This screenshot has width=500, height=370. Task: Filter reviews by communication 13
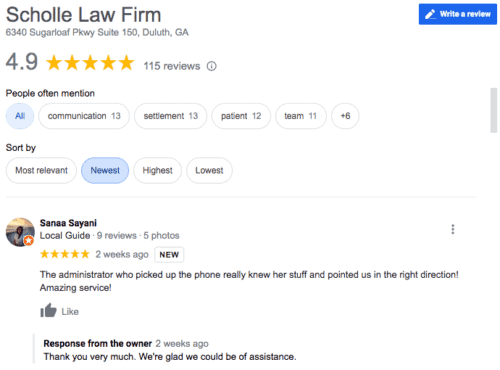click(x=84, y=116)
